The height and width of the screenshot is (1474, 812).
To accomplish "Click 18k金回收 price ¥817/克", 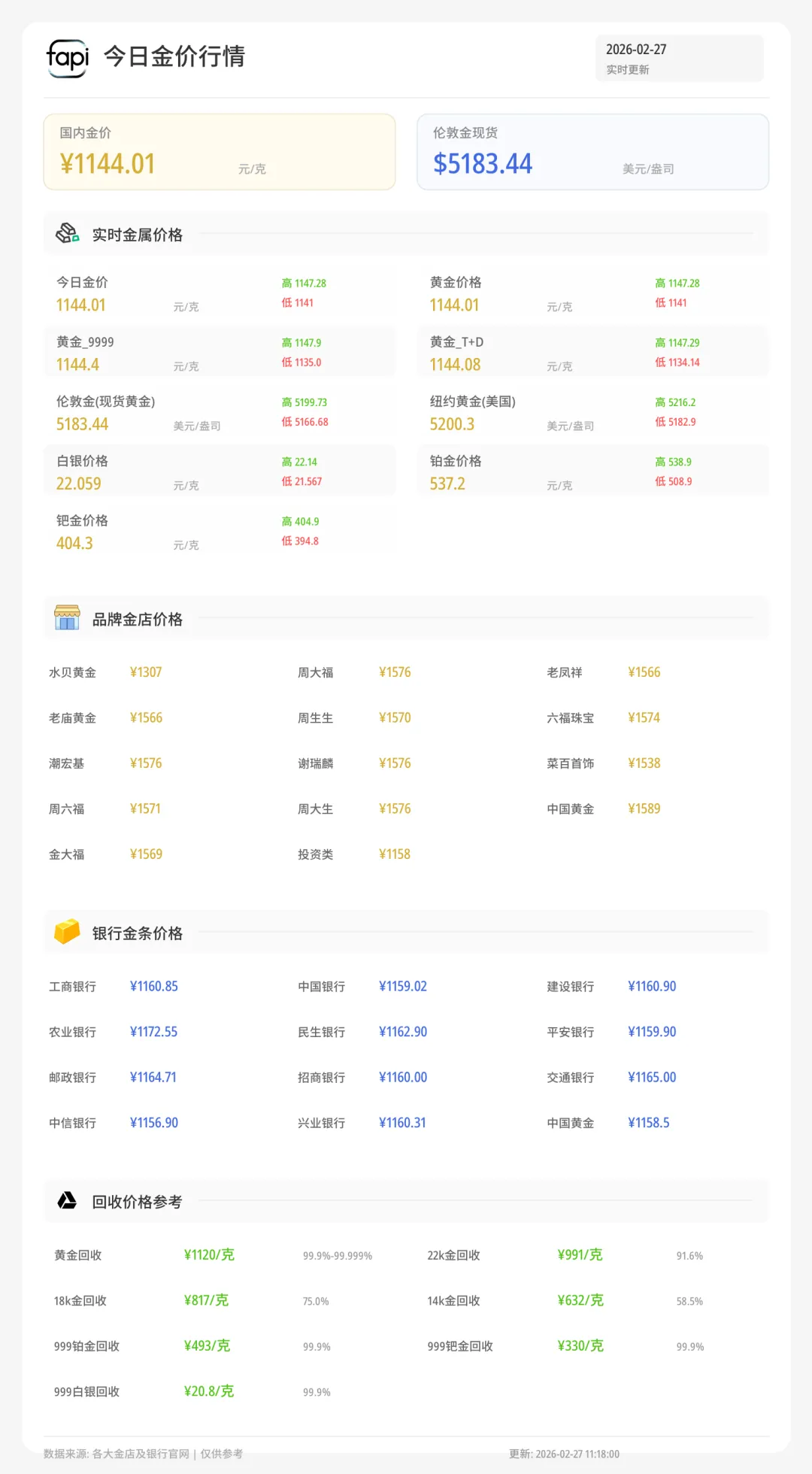I will pos(206,1300).
